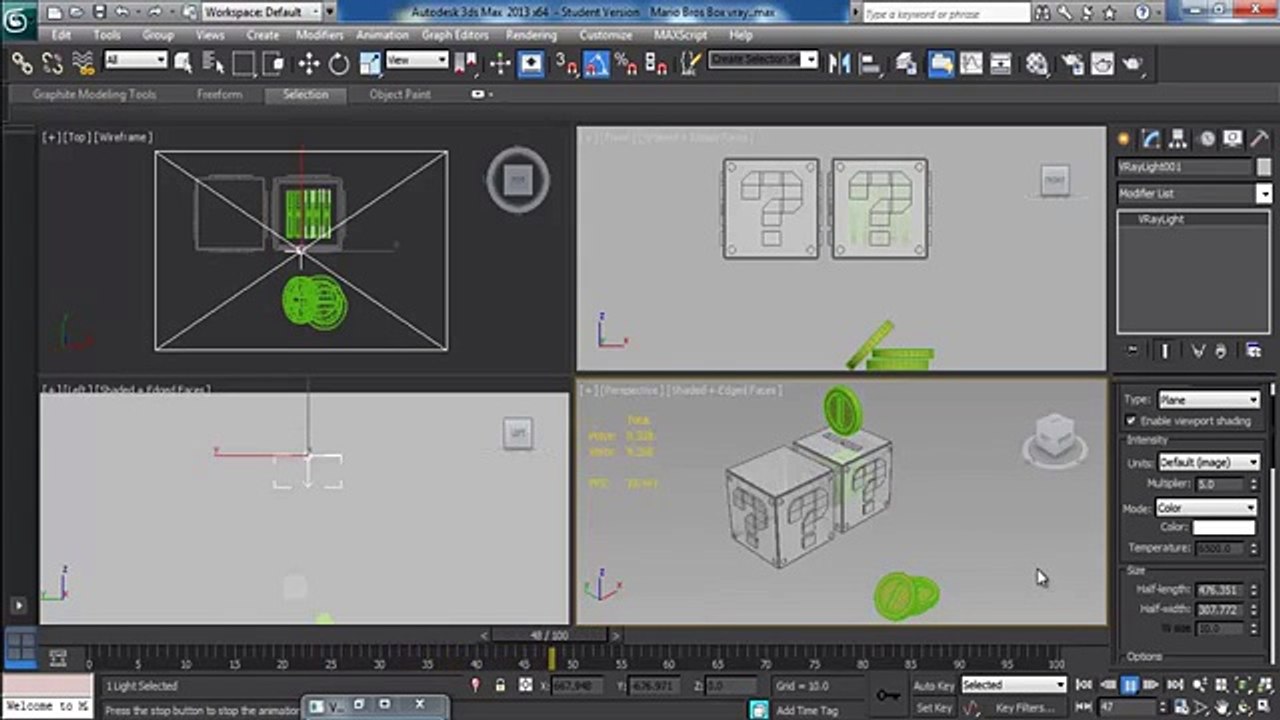This screenshot has width=1280, height=720.
Task: Open the Create panel star tab
Action: coord(1124,139)
